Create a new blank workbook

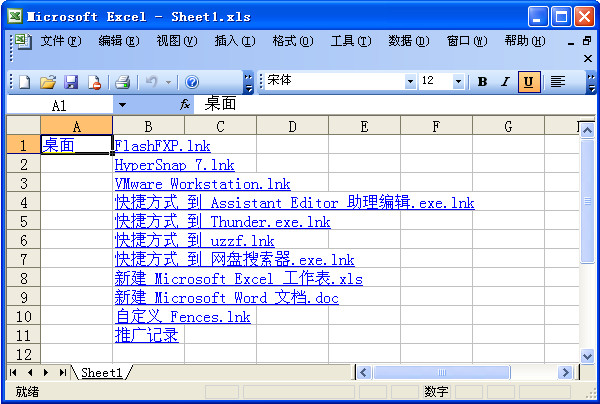(x=25, y=82)
